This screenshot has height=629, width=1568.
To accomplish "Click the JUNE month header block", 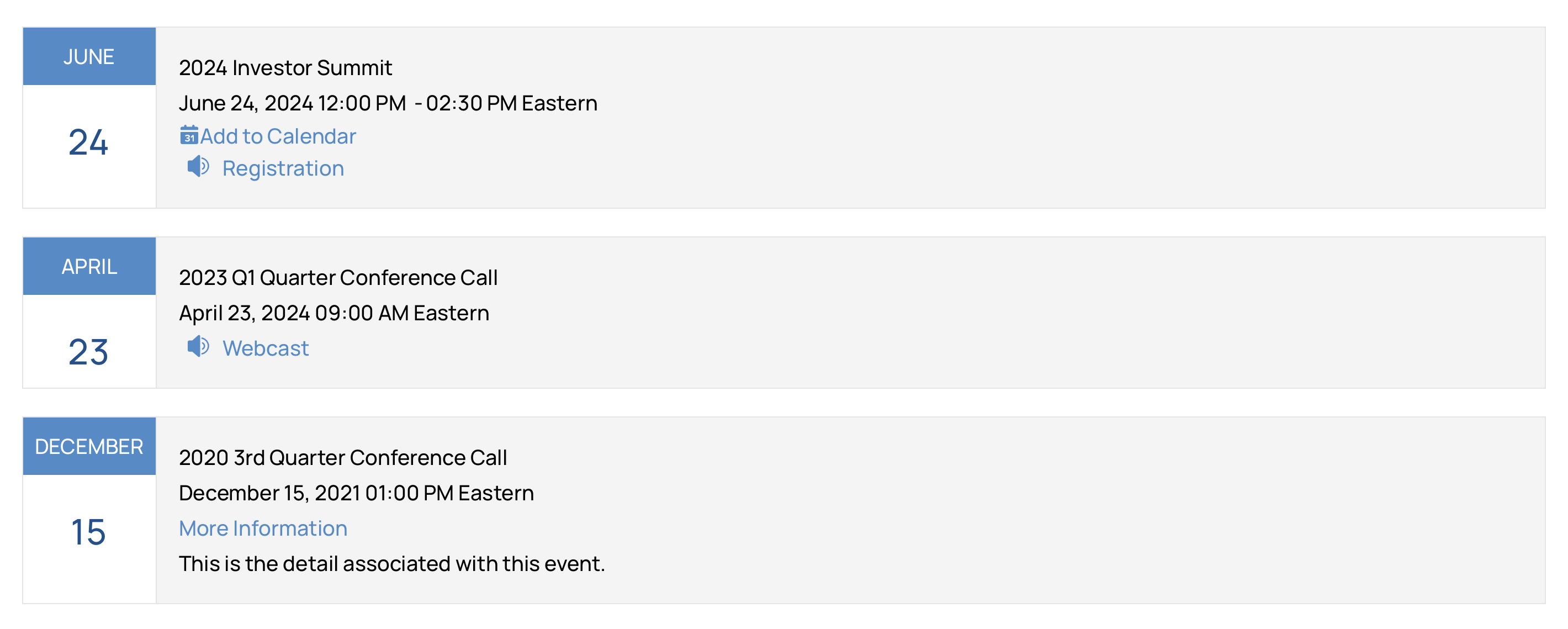I will point(89,57).
